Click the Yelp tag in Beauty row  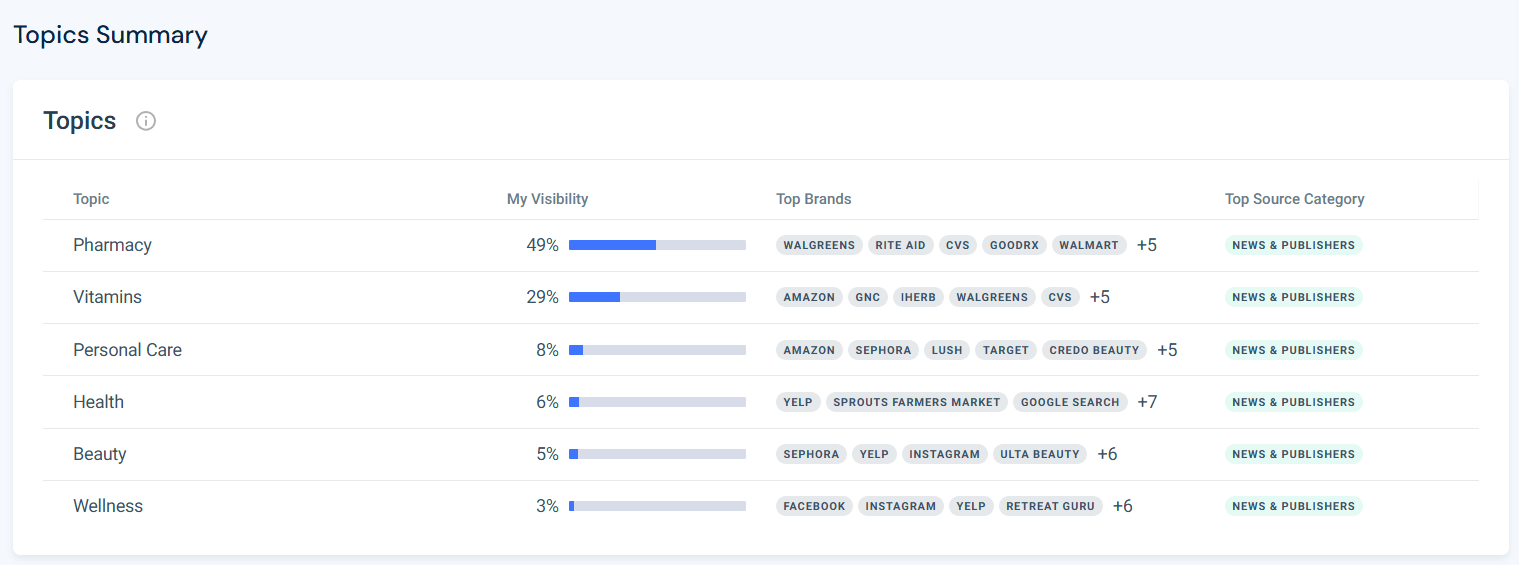click(x=874, y=454)
